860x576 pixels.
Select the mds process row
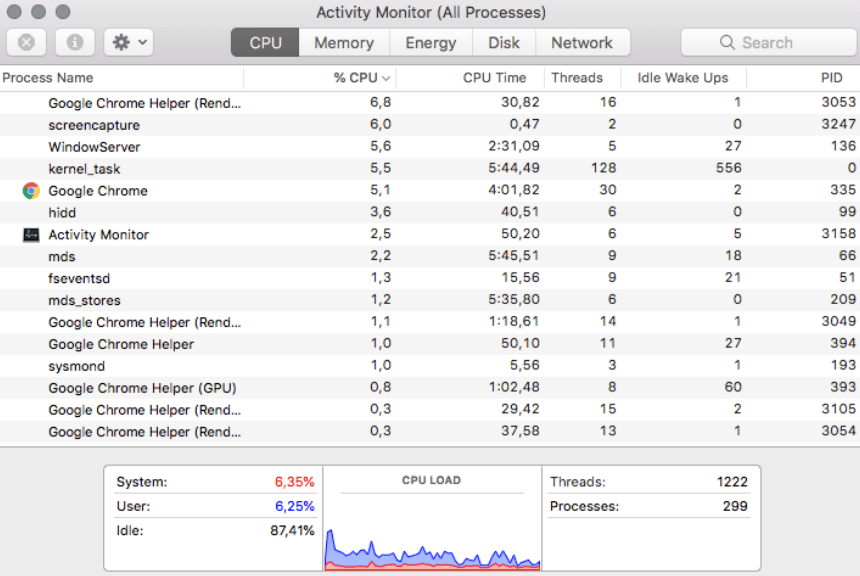point(430,256)
